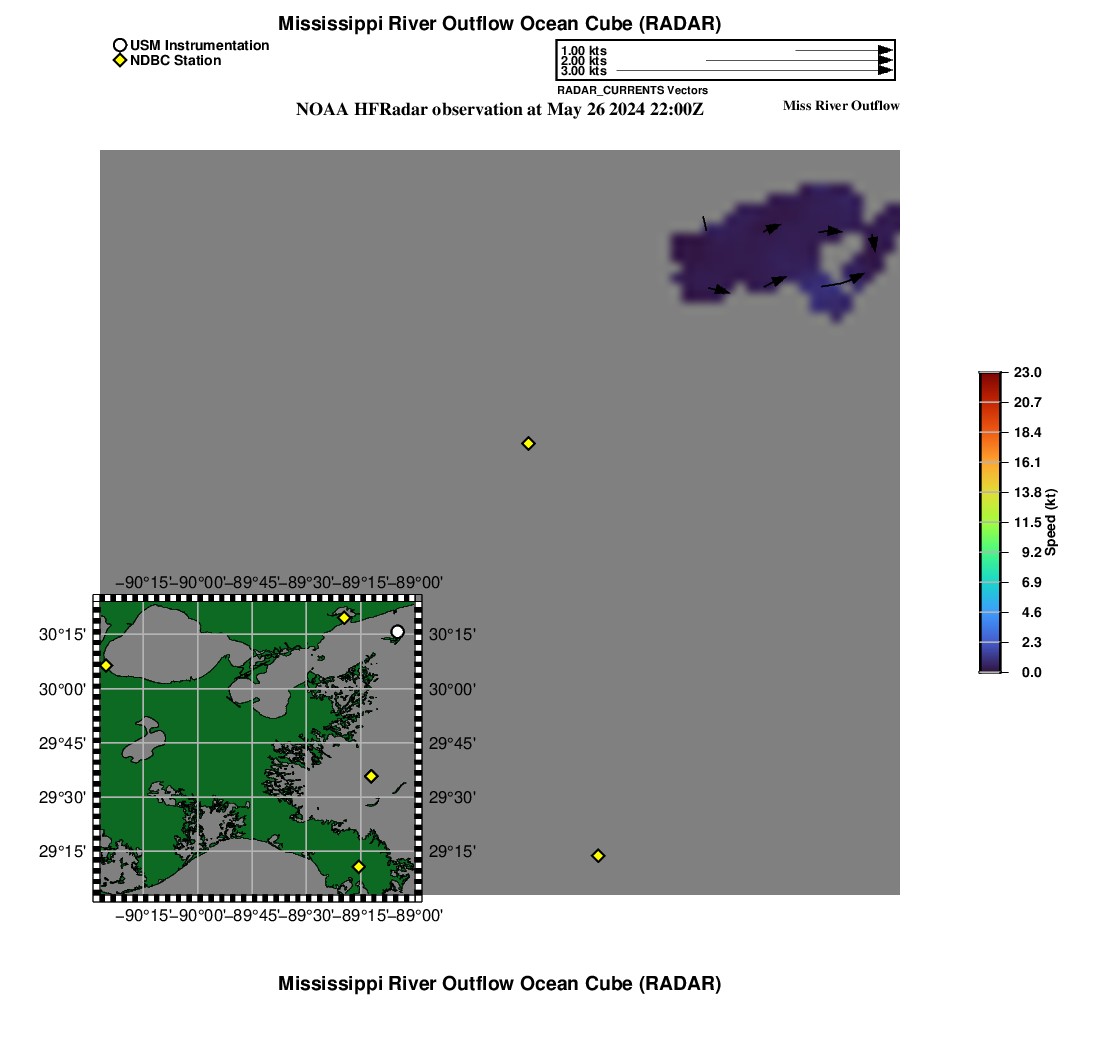Click the "Miss River Outflow" label
Image resolution: width=1100 pixels, height=1050 pixels.
pos(840,106)
